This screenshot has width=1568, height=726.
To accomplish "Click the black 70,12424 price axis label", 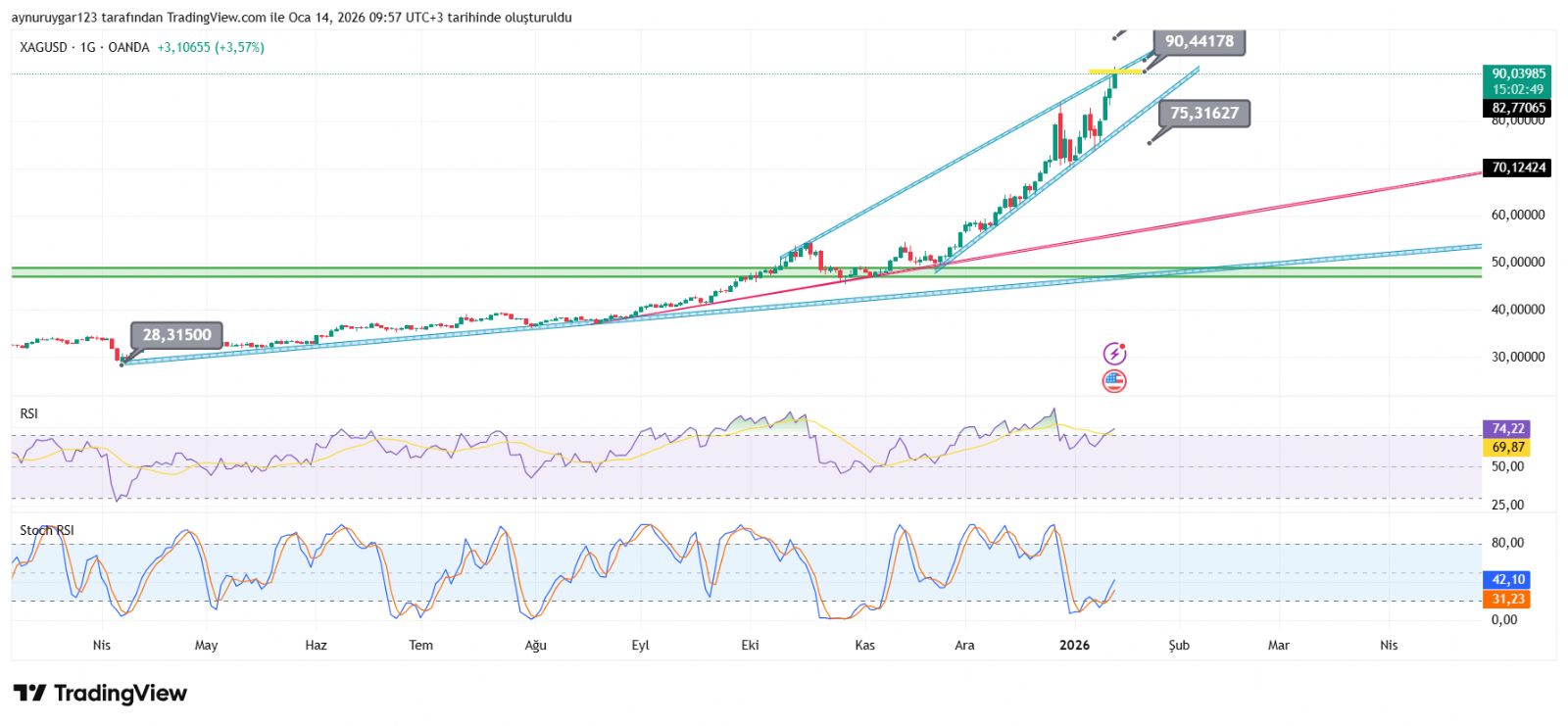I will tap(1518, 168).
